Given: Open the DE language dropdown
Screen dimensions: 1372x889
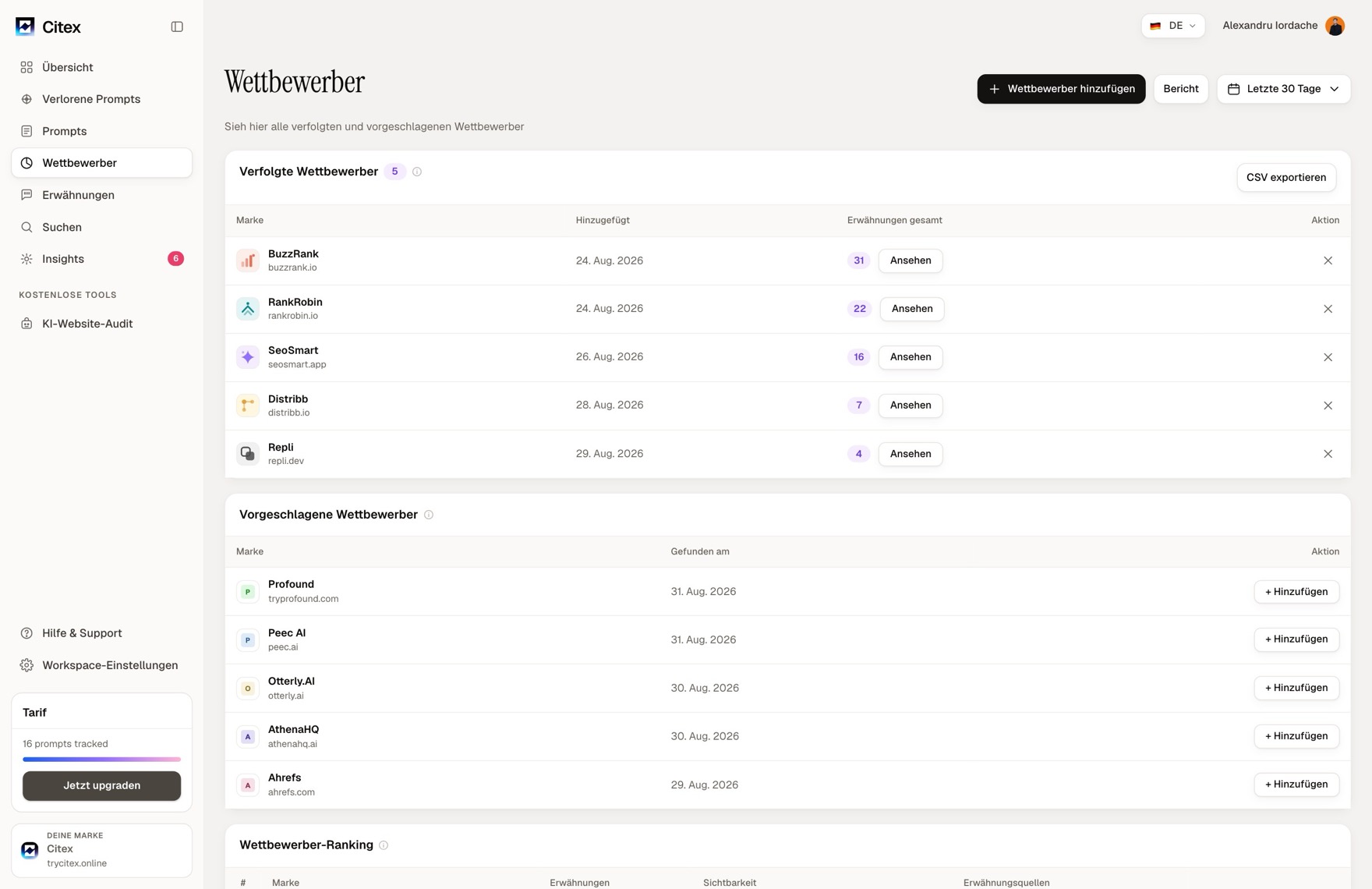Looking at the screenshot, I should (x=1172, y=26).
